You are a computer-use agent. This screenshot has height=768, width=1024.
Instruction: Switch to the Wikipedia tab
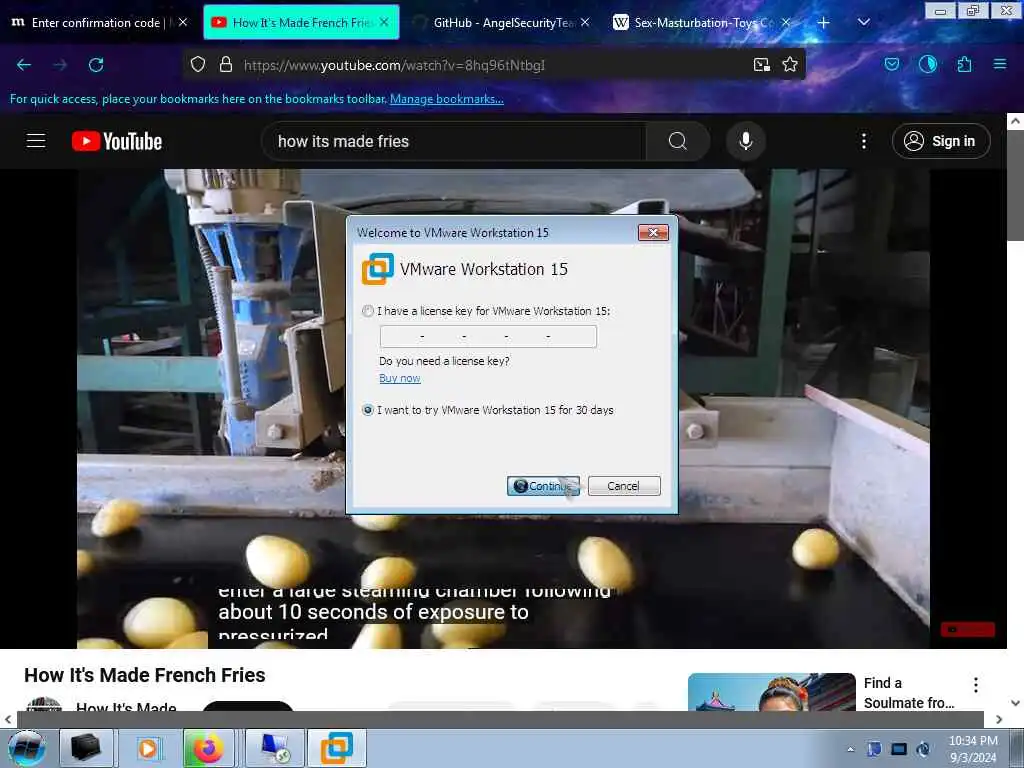point(699,23)
